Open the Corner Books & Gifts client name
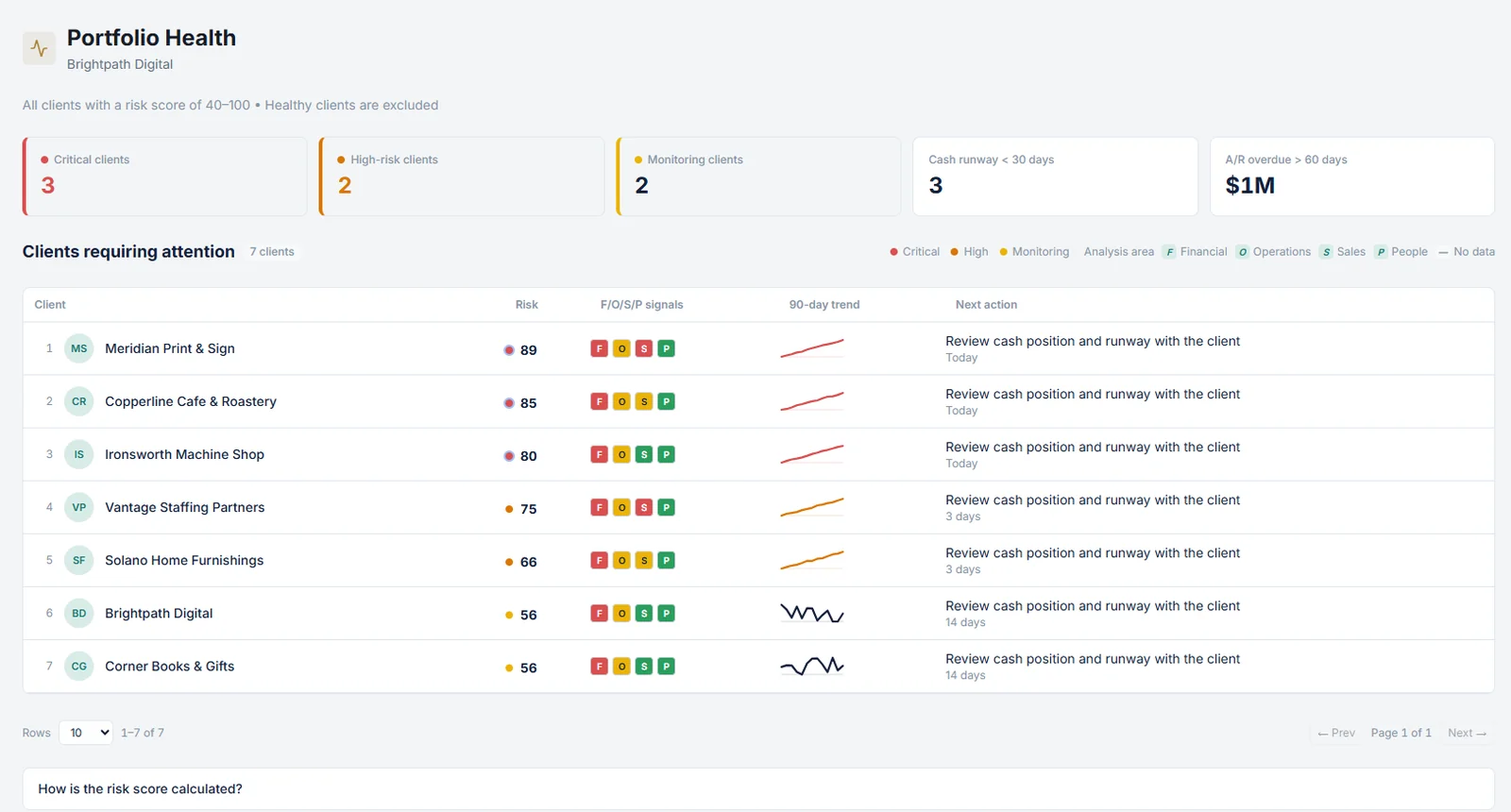Screen dimensions: 1511x812 (x=170, y=666)
